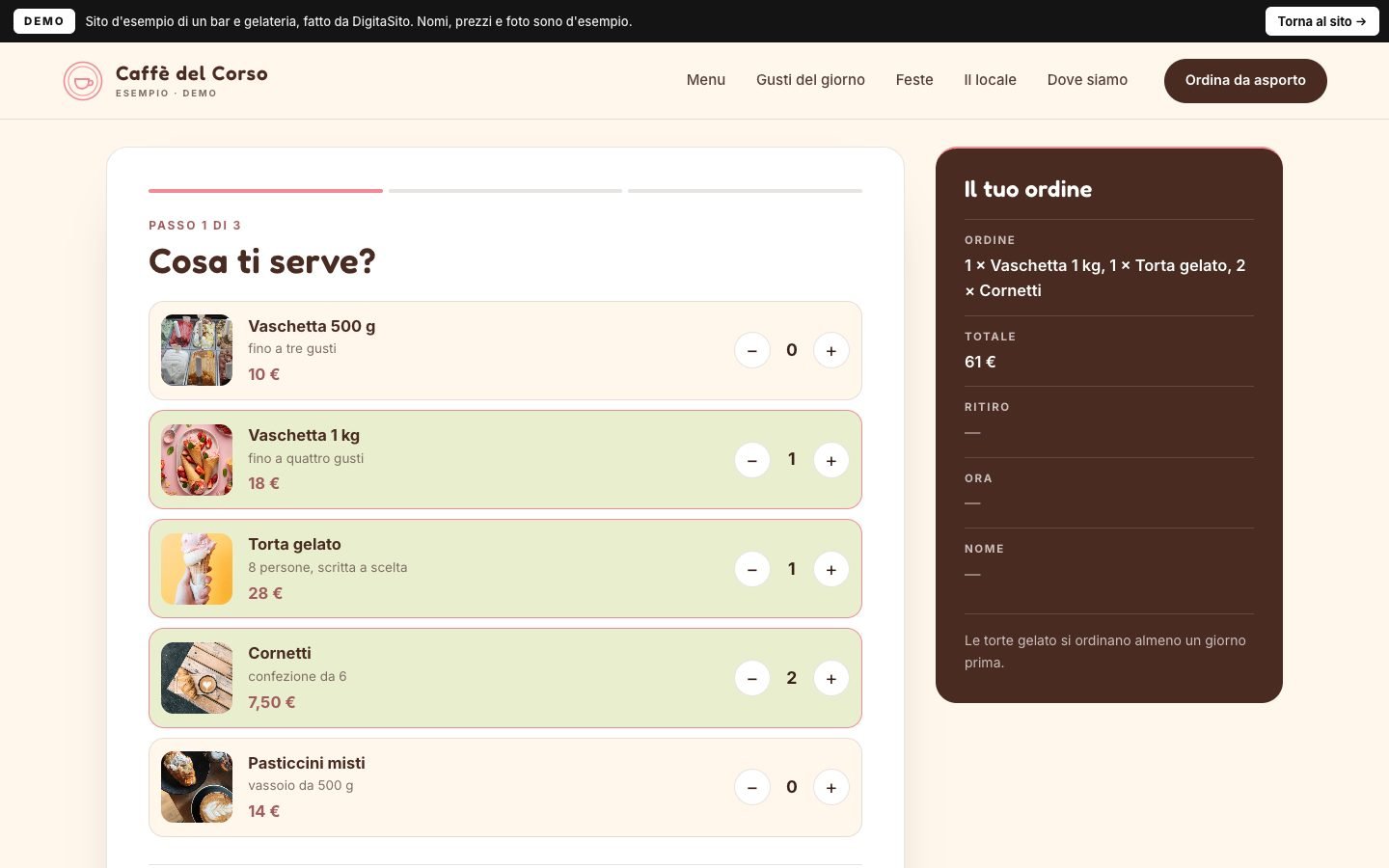Click Ordina da asporto button
The width and height of the screenshot is (1389, 868).
click(1245, 81)
